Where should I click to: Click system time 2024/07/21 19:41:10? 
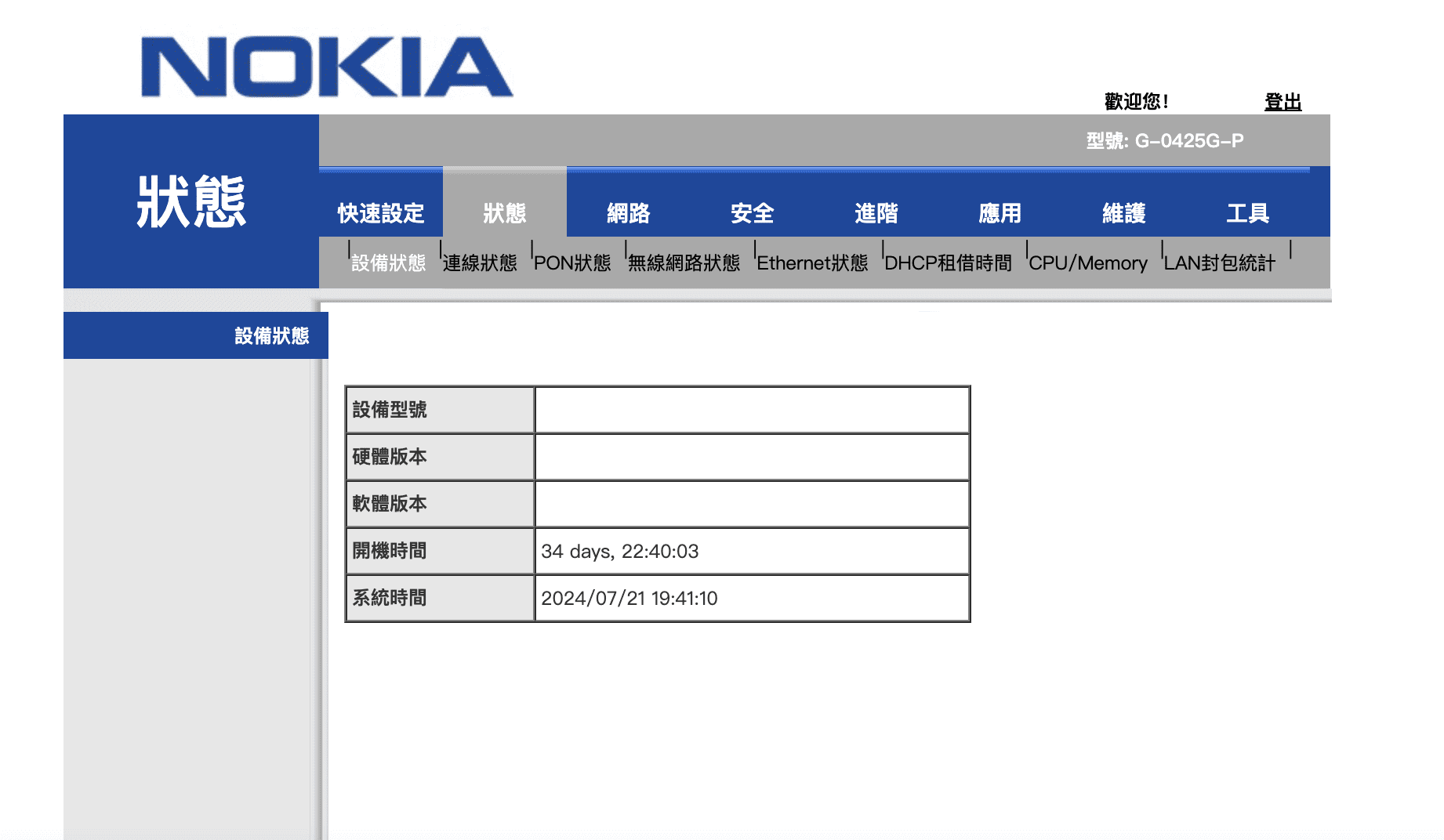point(629,599)
